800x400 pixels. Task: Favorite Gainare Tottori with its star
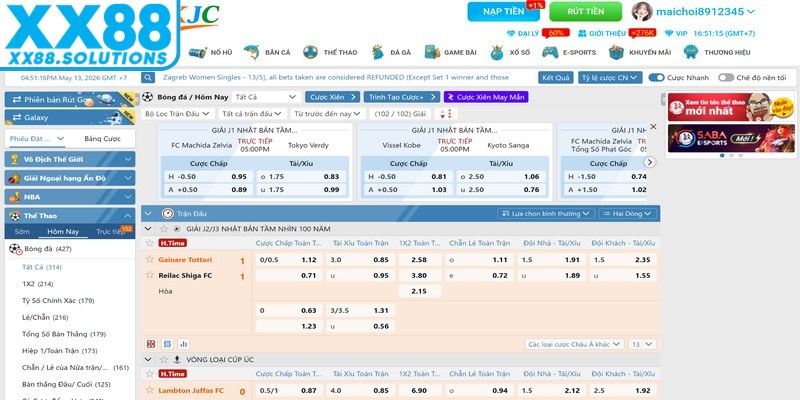coord(149,259)
